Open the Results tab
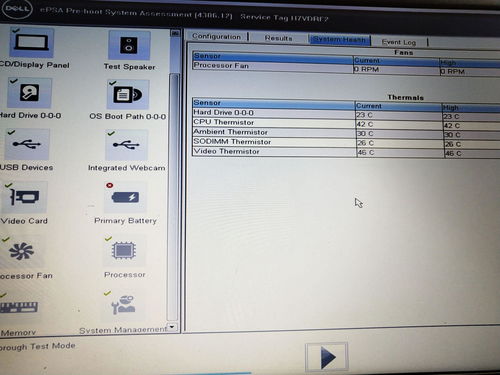The height and width of the screenshot is (375, 500). 278,38
